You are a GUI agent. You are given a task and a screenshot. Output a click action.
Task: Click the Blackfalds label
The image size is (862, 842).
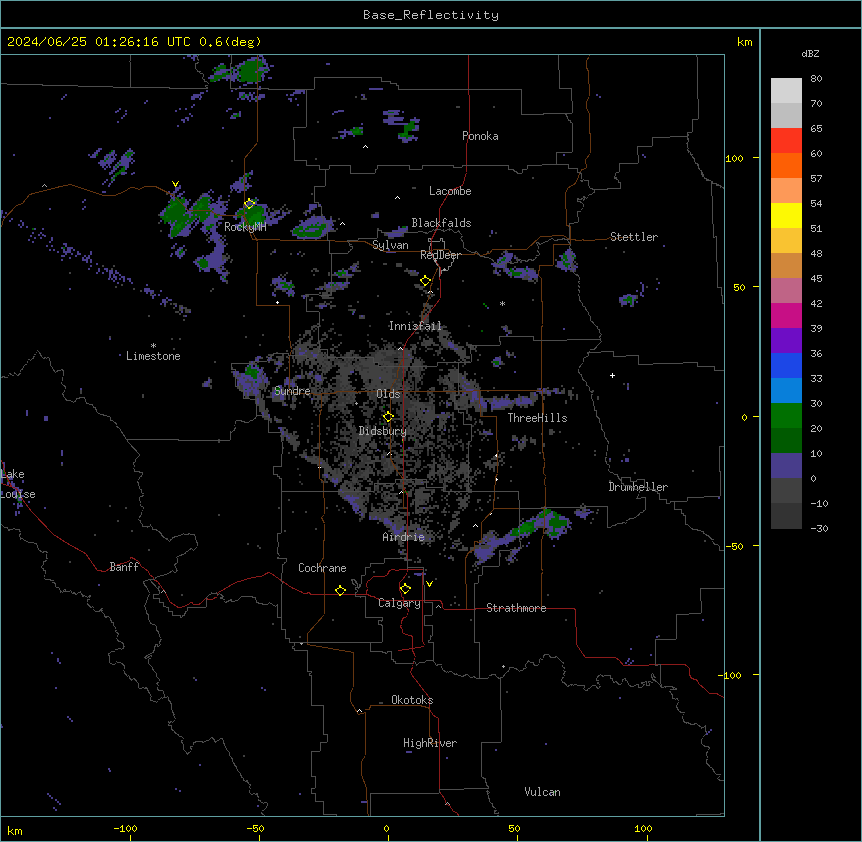pyautogui.click(x=441, y=223)
